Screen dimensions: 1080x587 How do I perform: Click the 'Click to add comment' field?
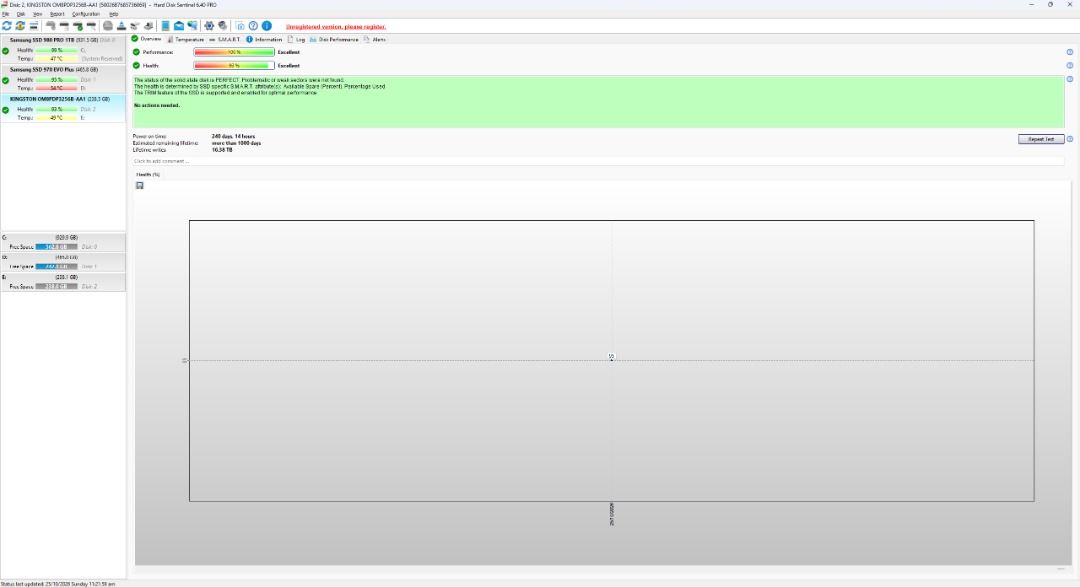598,161
